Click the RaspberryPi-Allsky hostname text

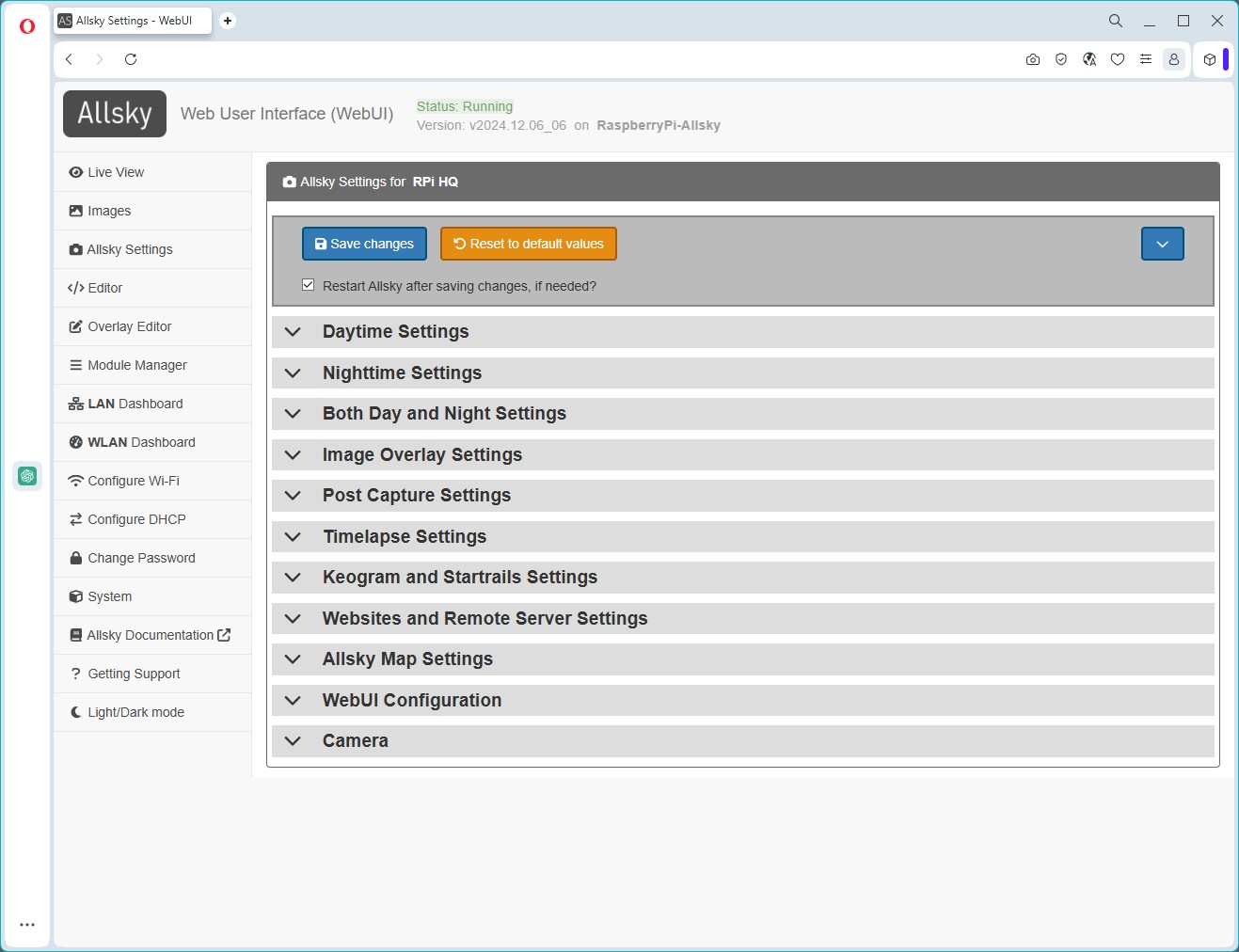coord(659,125)
